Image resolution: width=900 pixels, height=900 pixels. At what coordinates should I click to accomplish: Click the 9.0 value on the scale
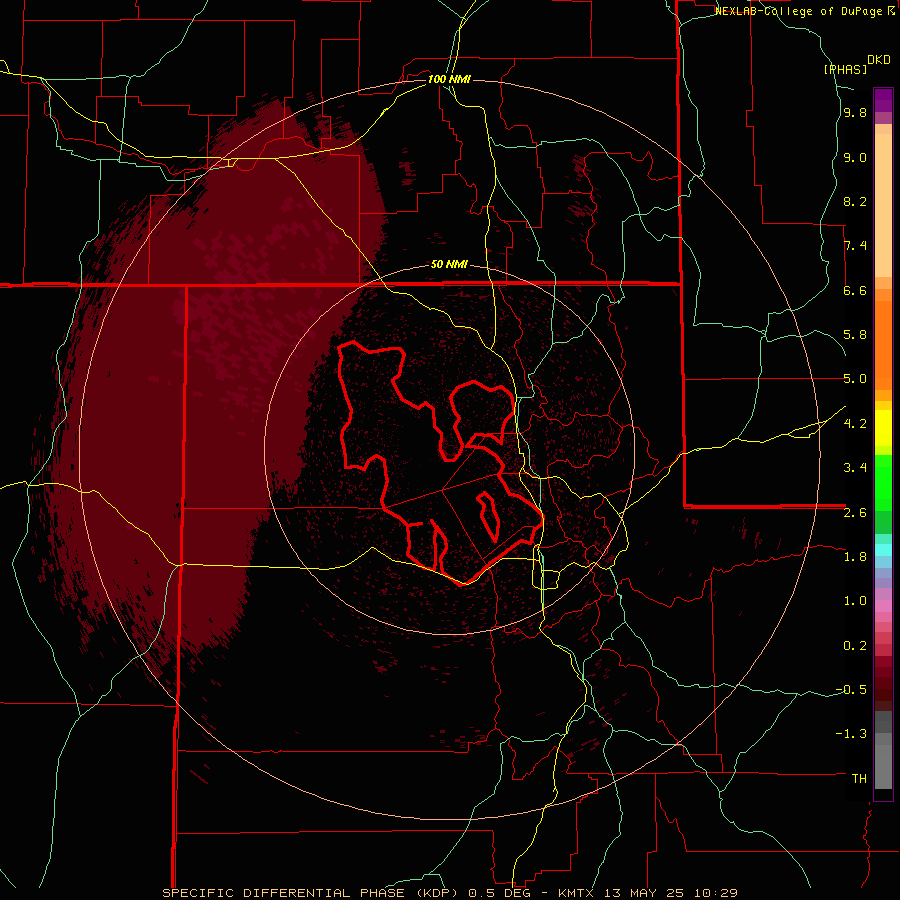coord(855,158)
